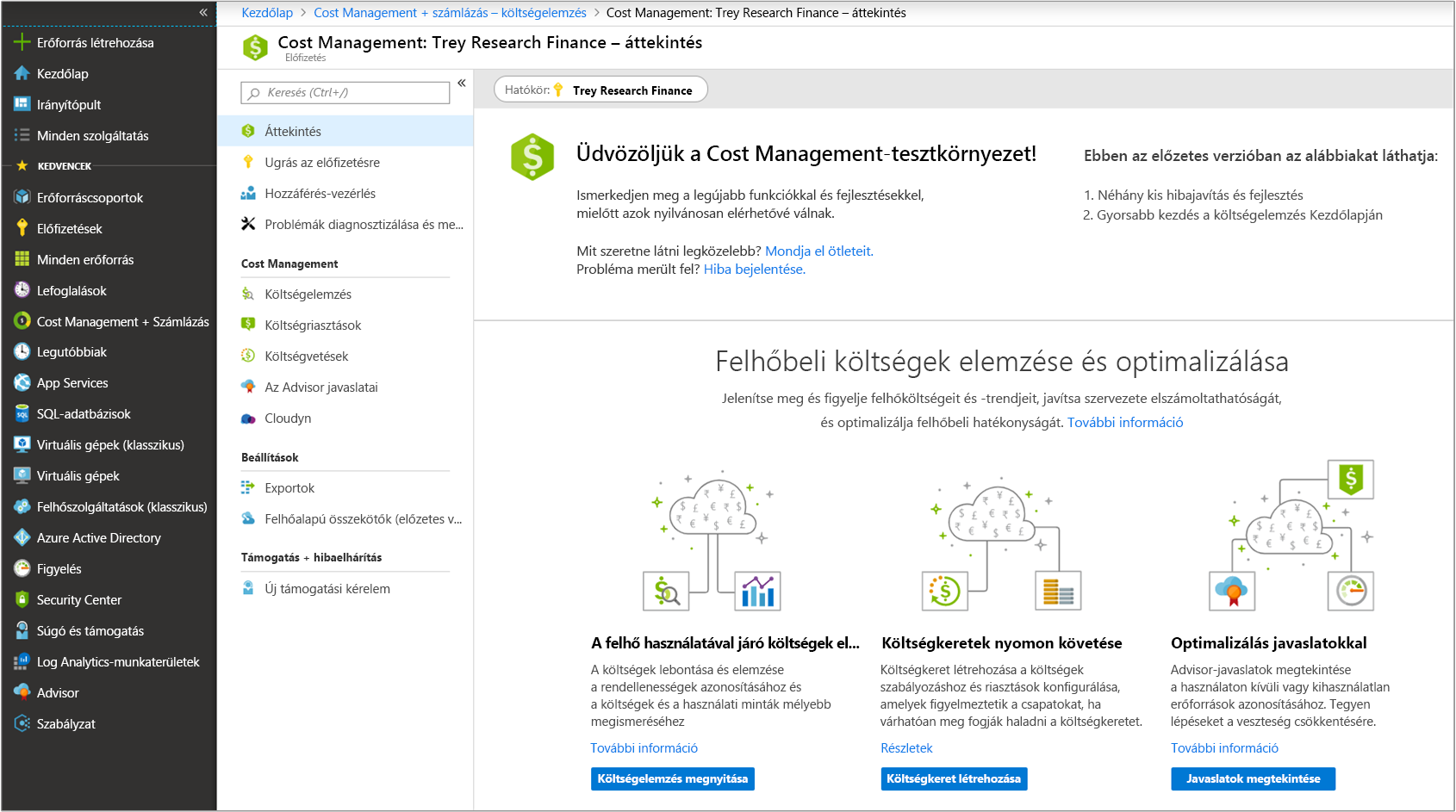The image size is (1456, 812).
Task: Collapse the left portal sidebar
Action: click(203, 12)
